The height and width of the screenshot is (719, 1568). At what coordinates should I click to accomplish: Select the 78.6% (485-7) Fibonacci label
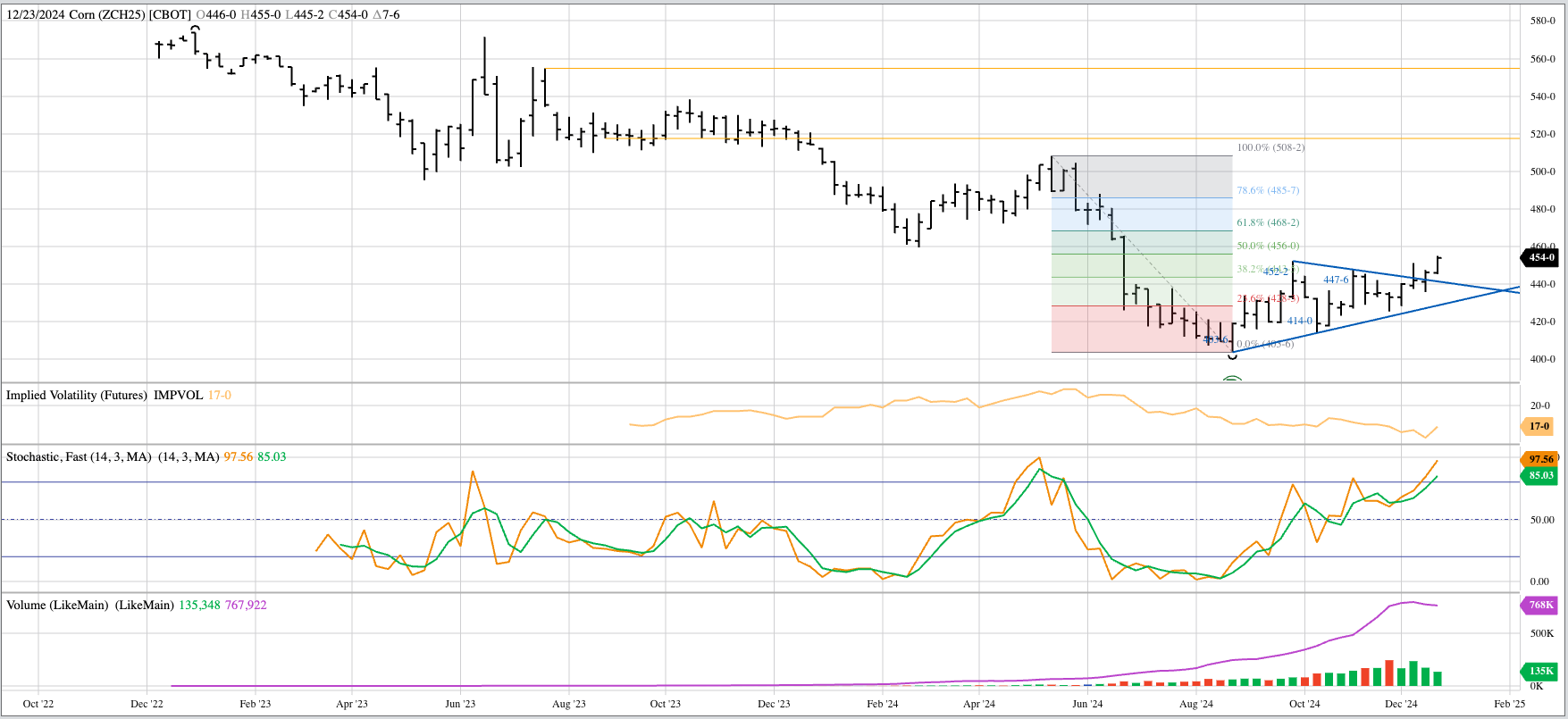point(1268,190)
